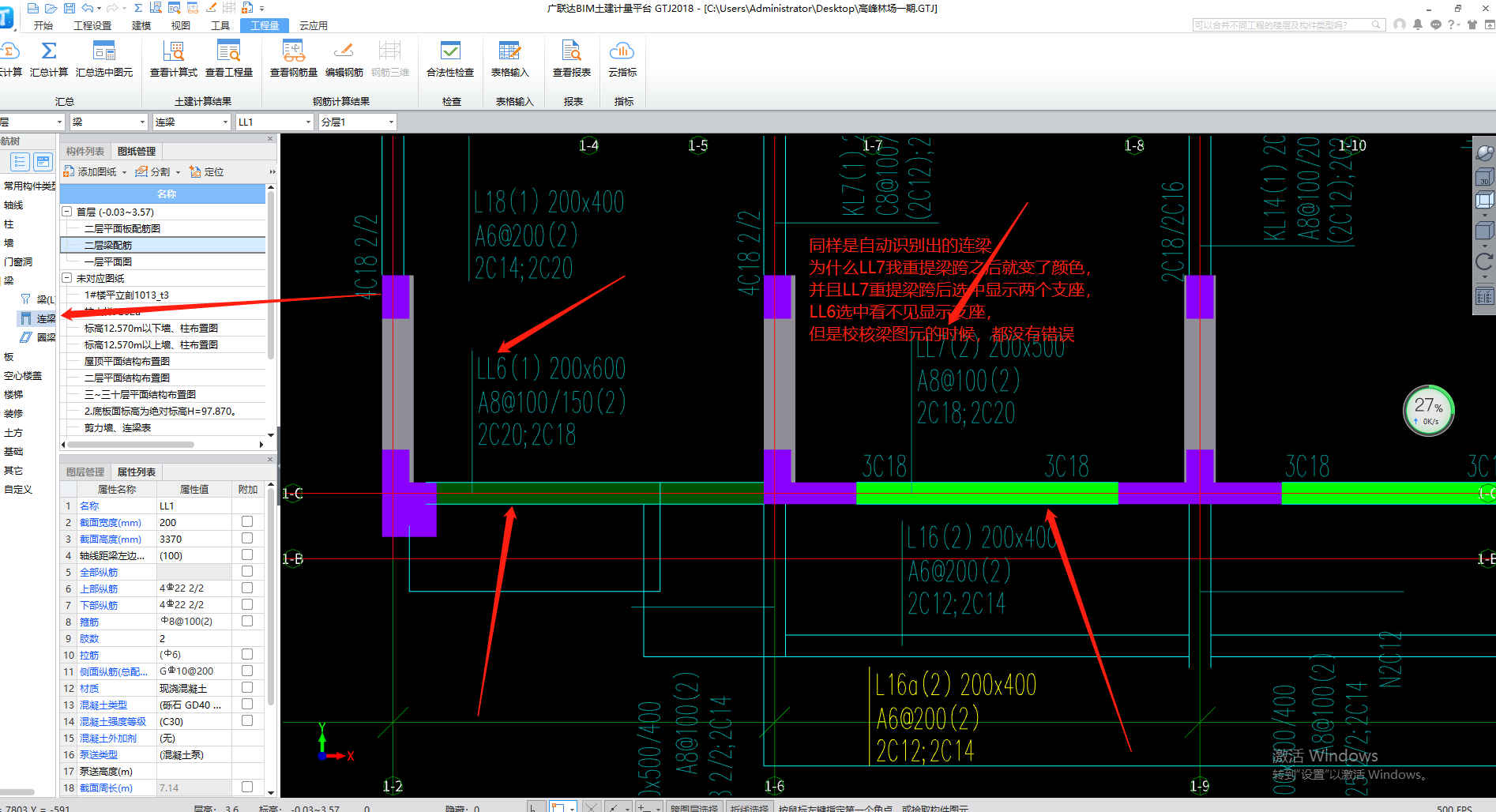Select the 连梁 item in navigation tree
The image size is (1496, 812).
pos(38,318)
